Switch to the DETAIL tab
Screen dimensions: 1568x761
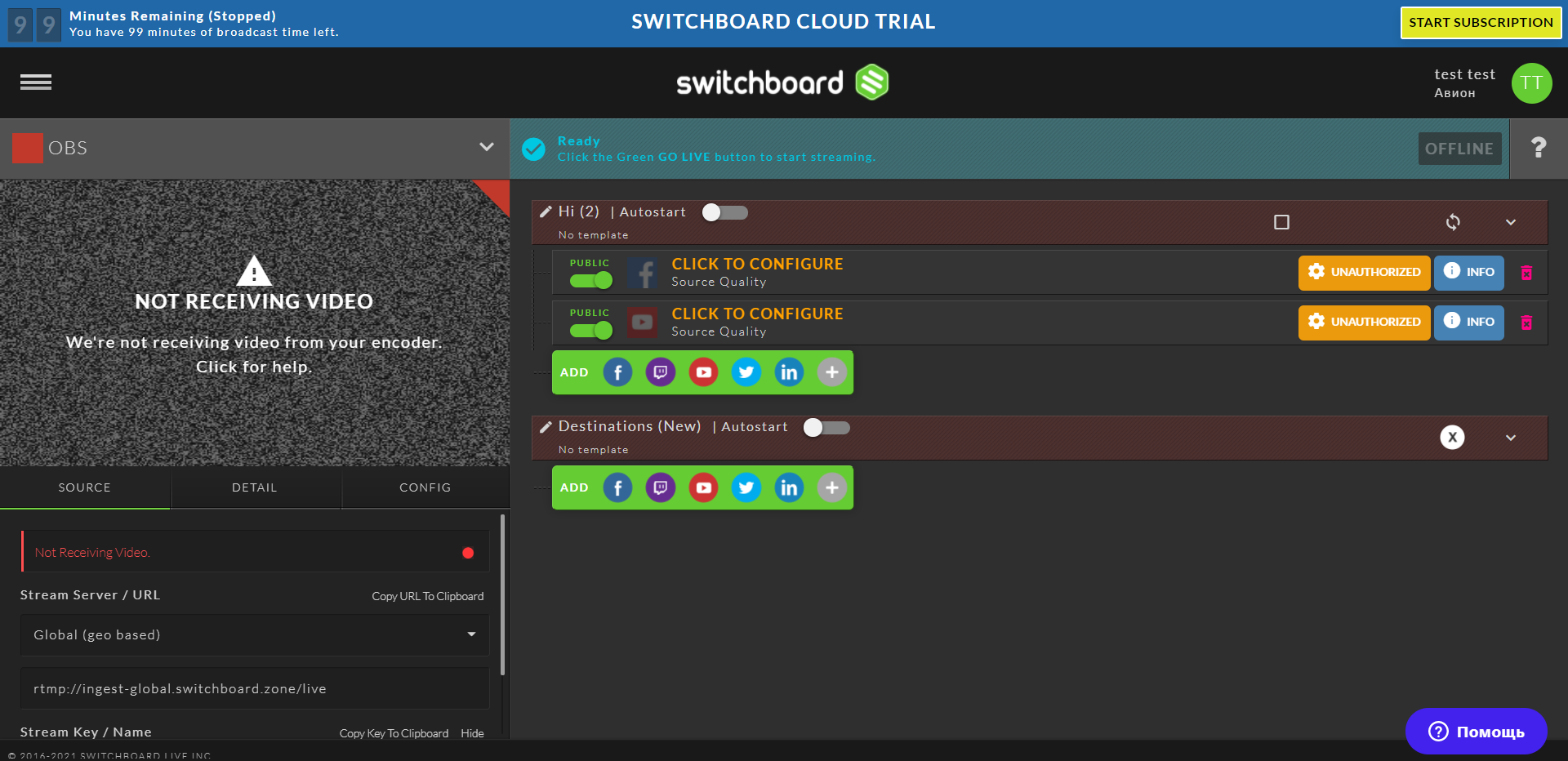tap(255, 487)
